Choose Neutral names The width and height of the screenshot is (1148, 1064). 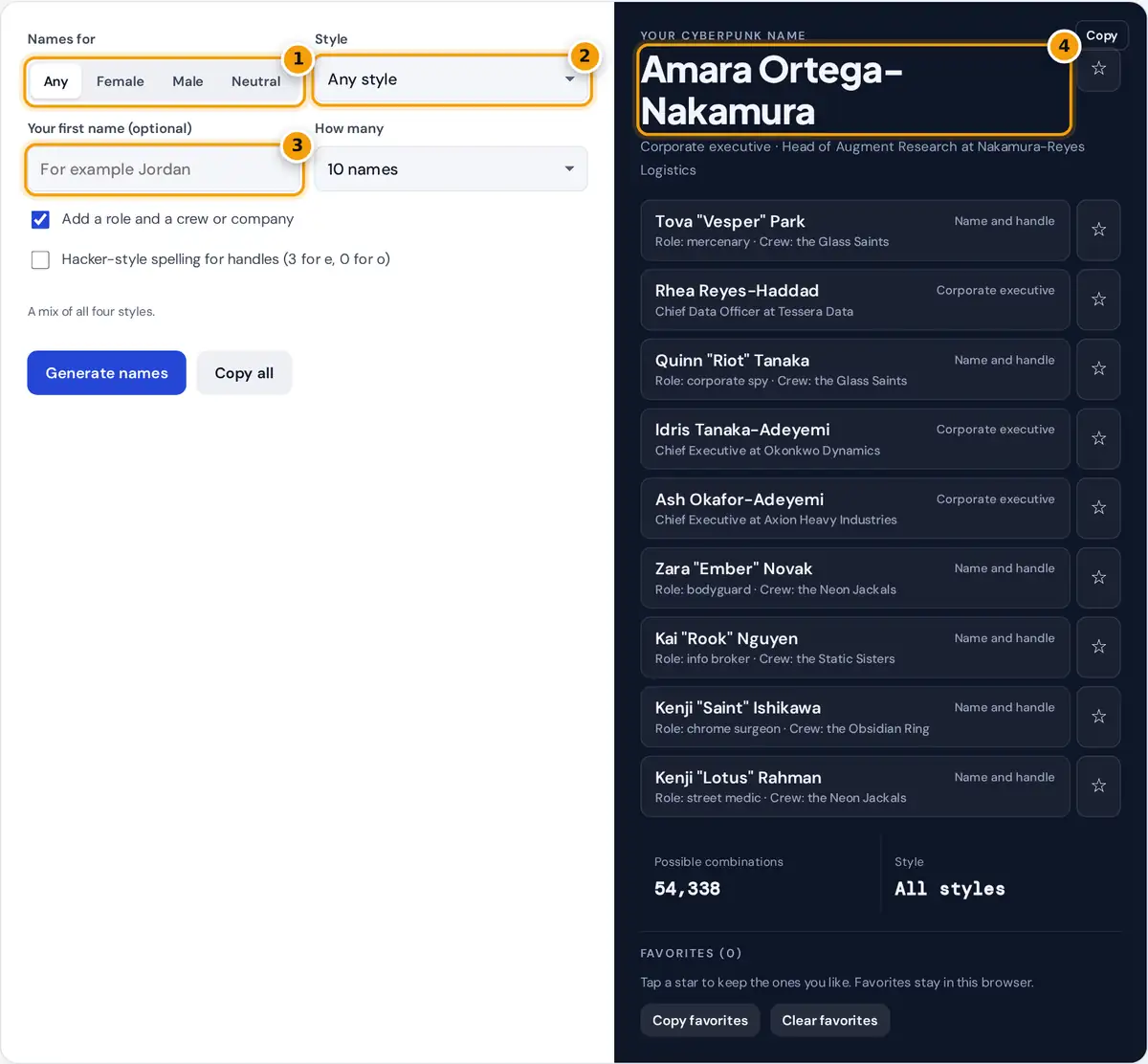click(255, 81)
